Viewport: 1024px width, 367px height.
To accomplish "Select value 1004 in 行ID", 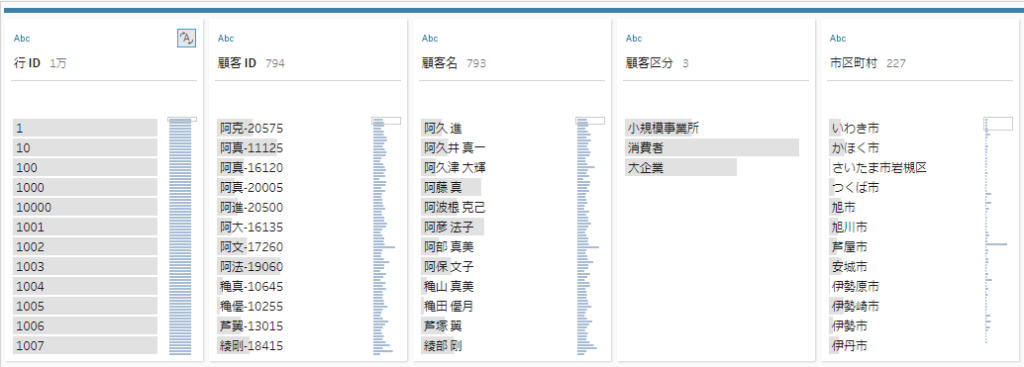I will pos(85,286).
